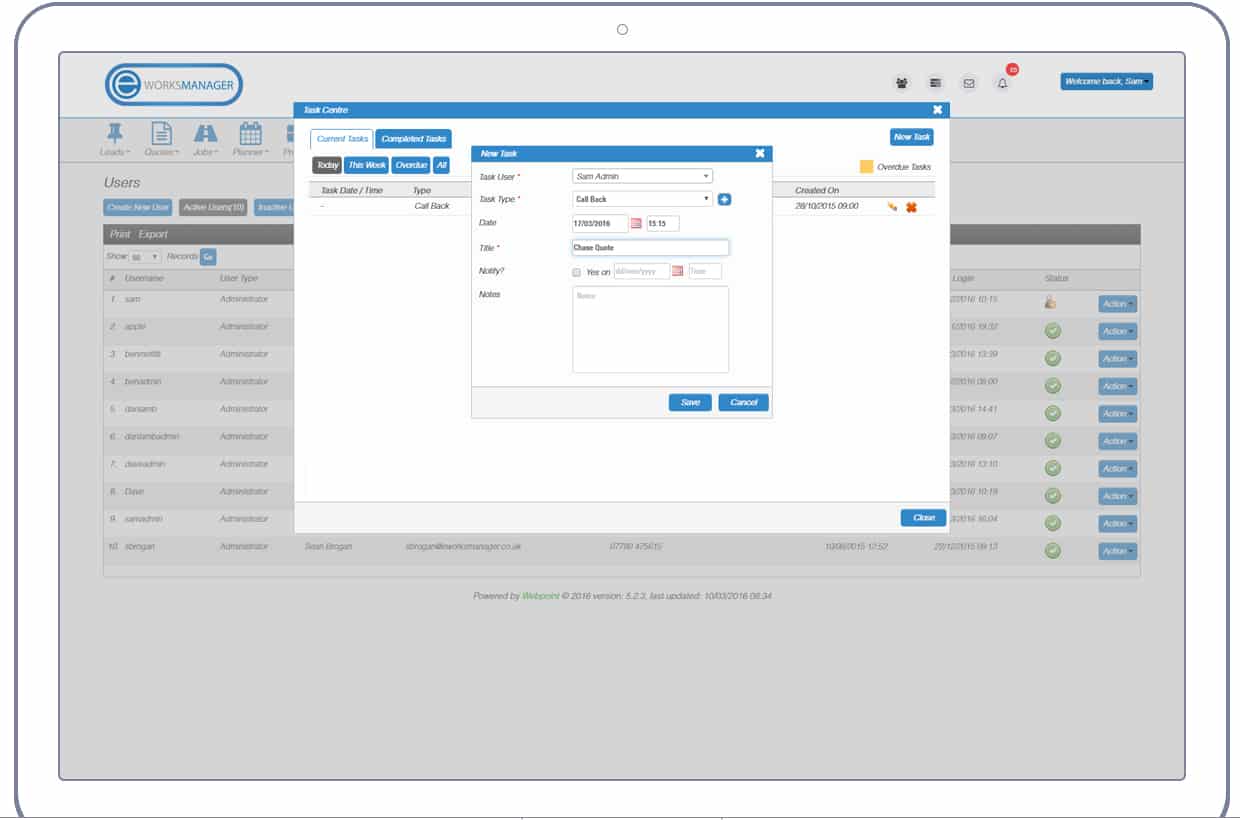Image resolution: width=1240 pixels, height=820 pixels.
Task: Open the mail envelope icon in header
Action: 968,83
